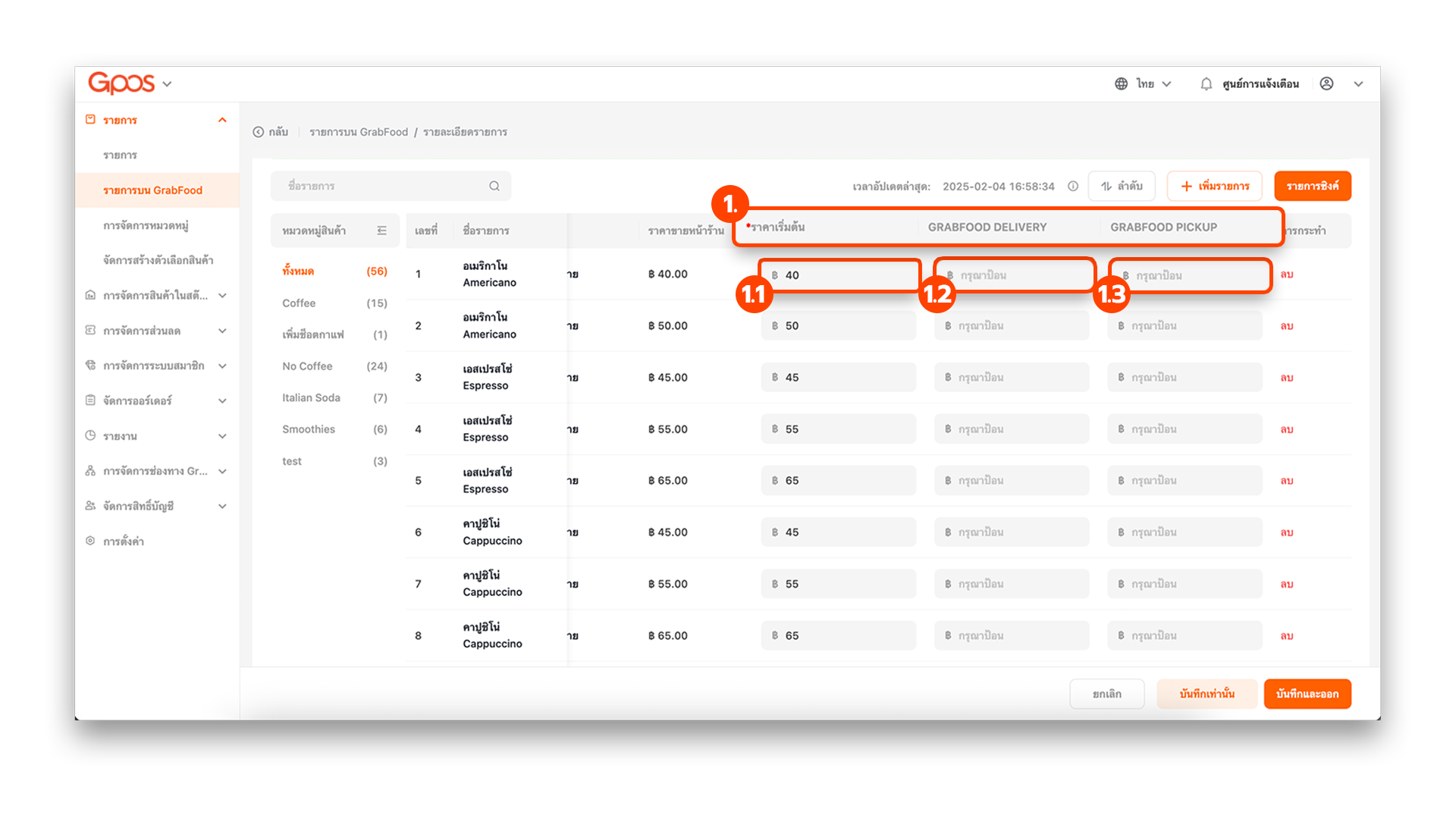Select the No Coffee (24) category
The width and height of the screenshot is (1456, 819).
pos(334,366)
